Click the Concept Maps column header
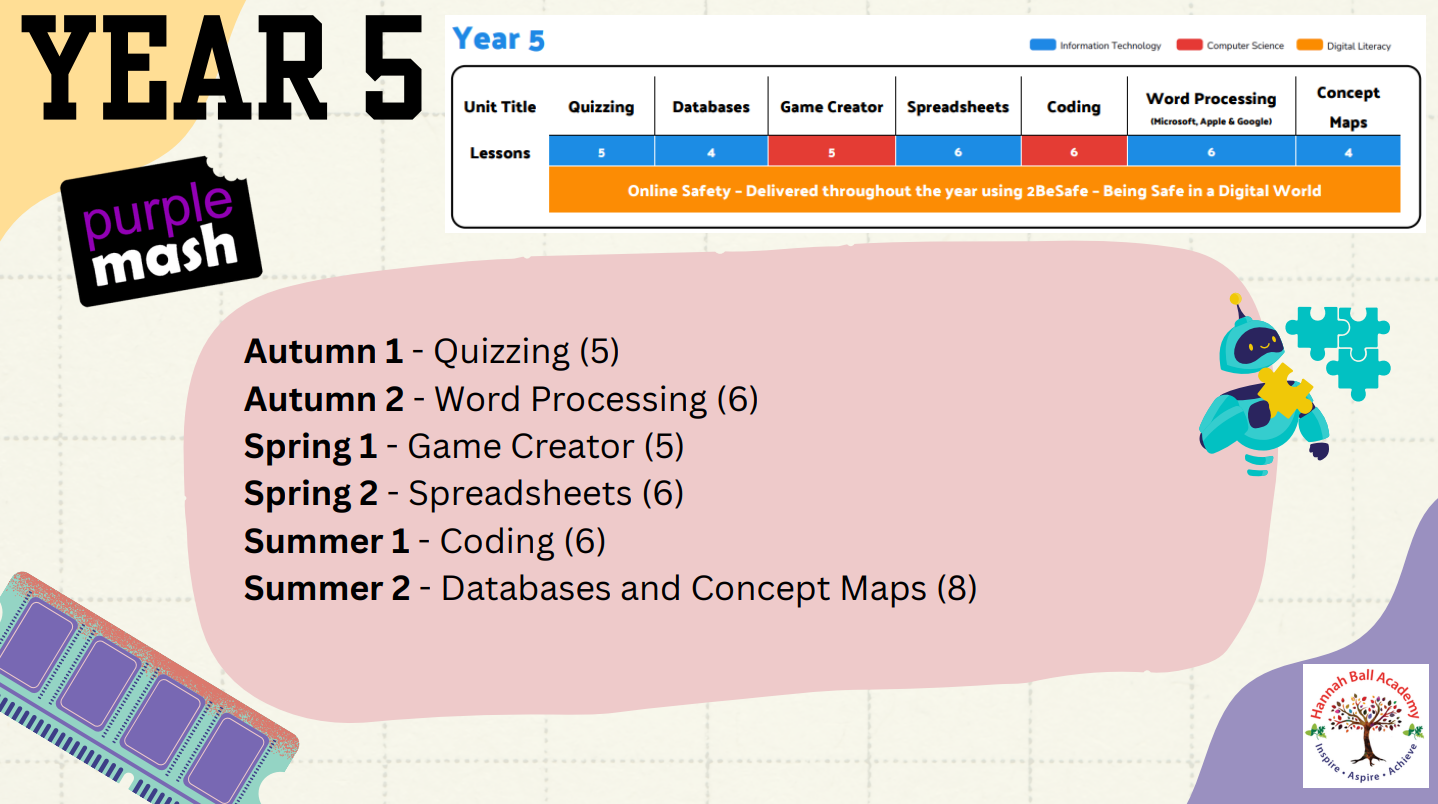Screen dimensions: 1438x804 pos(1348,107)
